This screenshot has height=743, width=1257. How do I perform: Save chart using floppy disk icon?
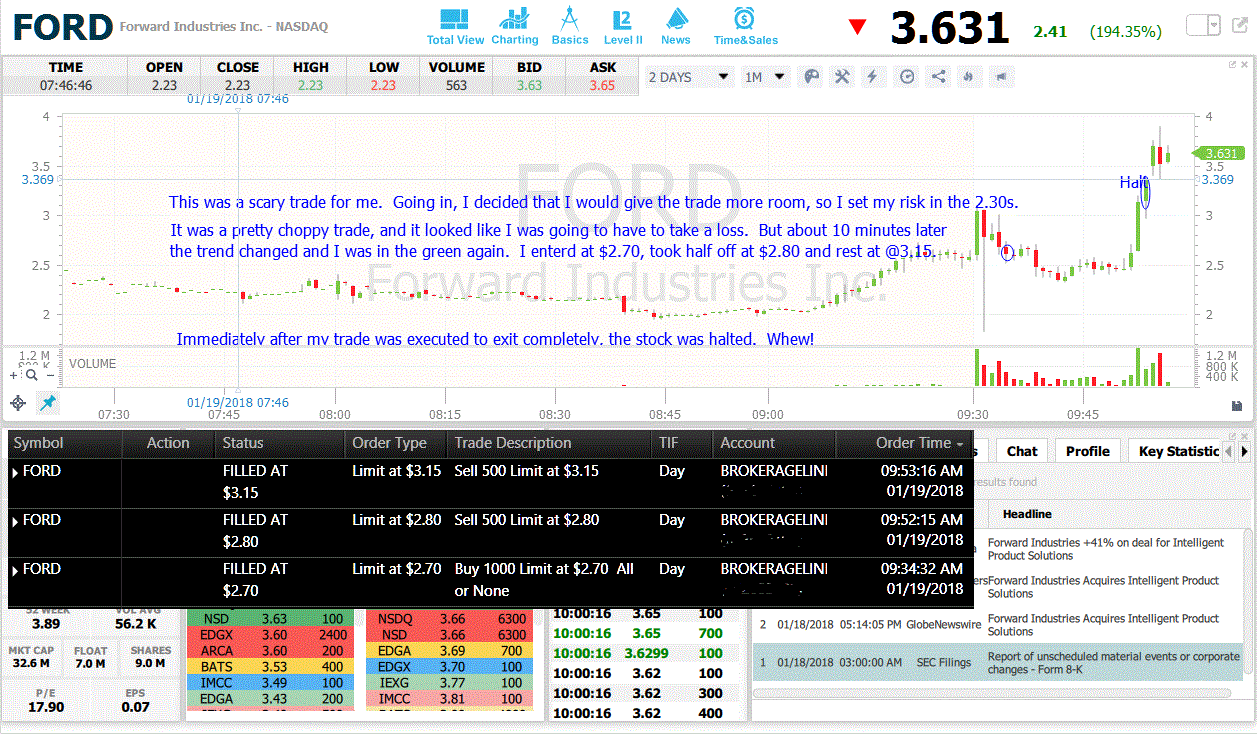pos(1237,405)
